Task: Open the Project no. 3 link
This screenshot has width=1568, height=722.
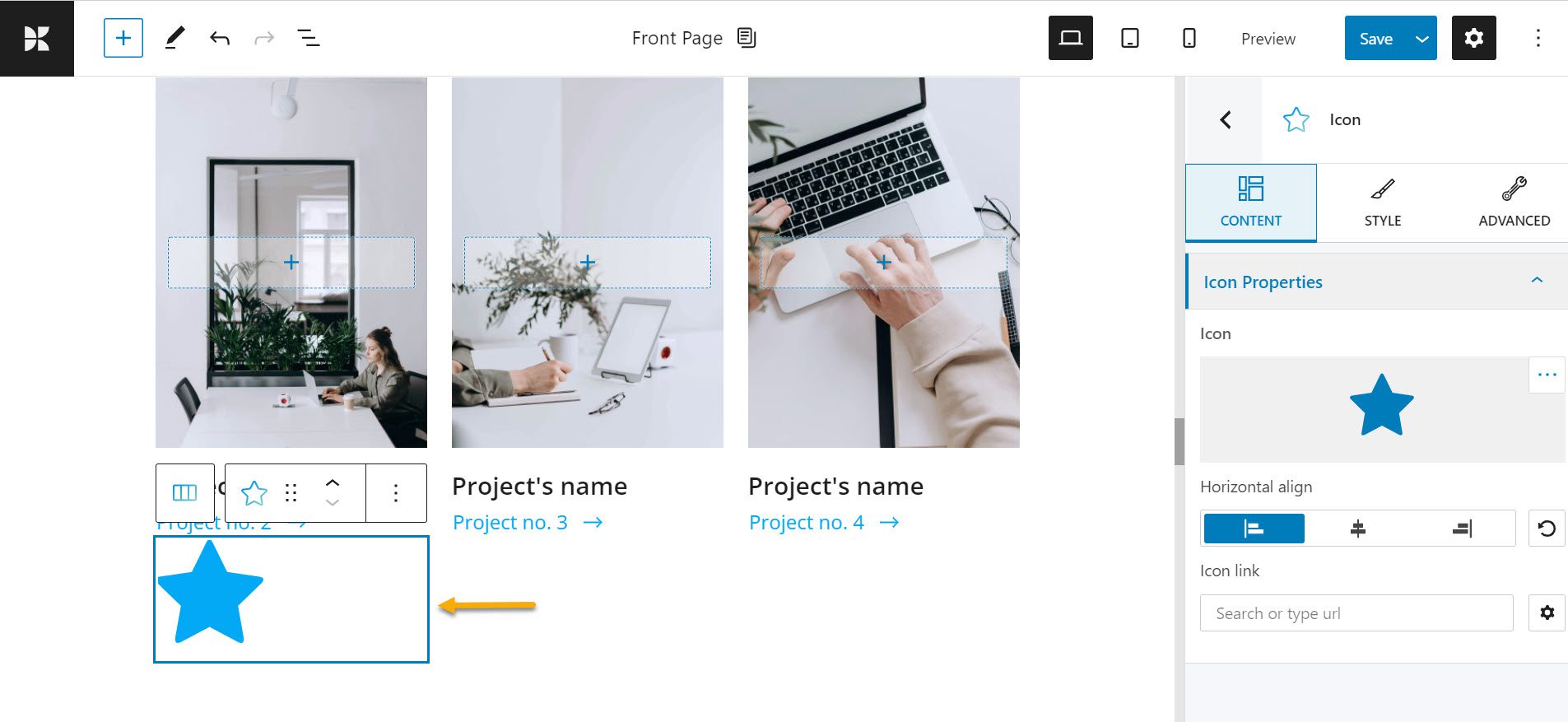Action: 510,523
